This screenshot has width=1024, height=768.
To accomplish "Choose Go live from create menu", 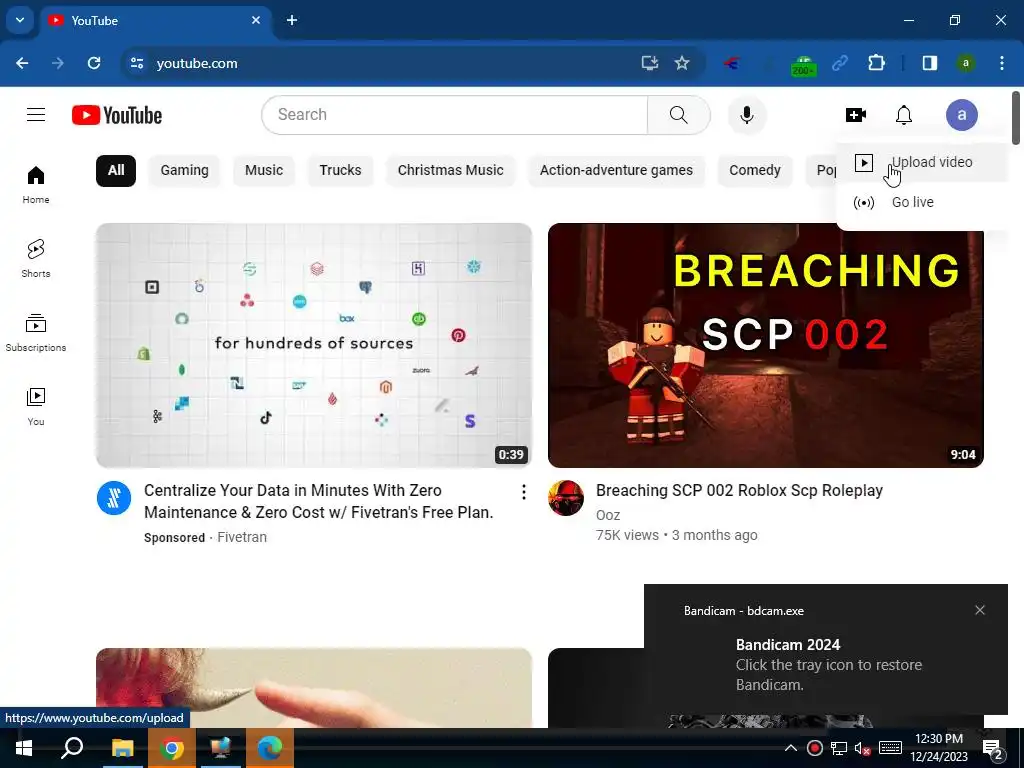I will click(x=922, y=202).
